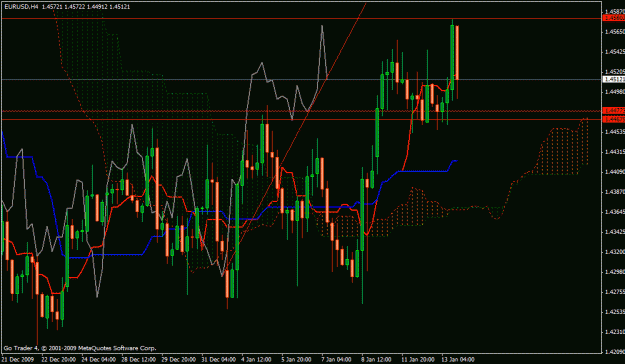Click the 1.44315 price axis label
The image size is (625, 364).
click(x=614, y=152)
